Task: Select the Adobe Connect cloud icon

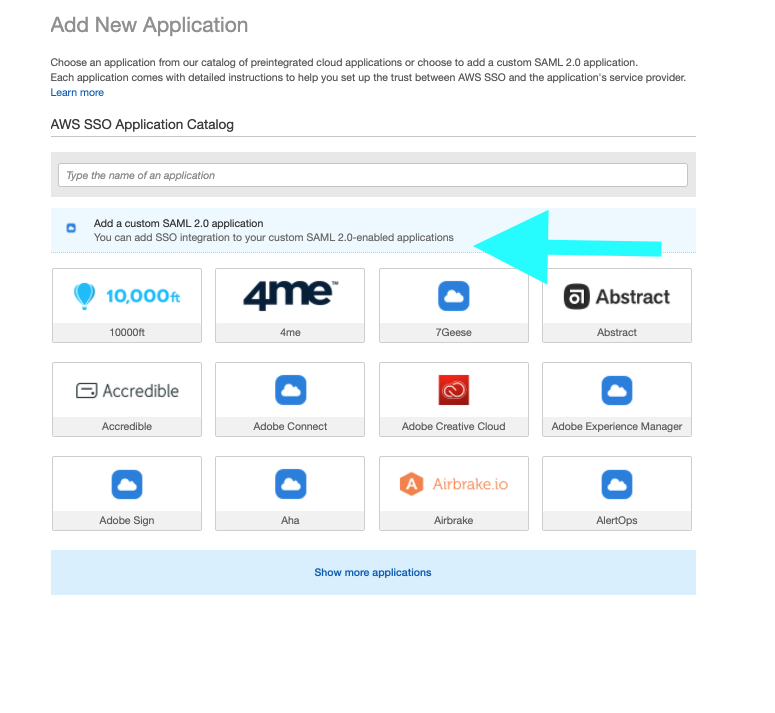Action: [x=290, y=390]
